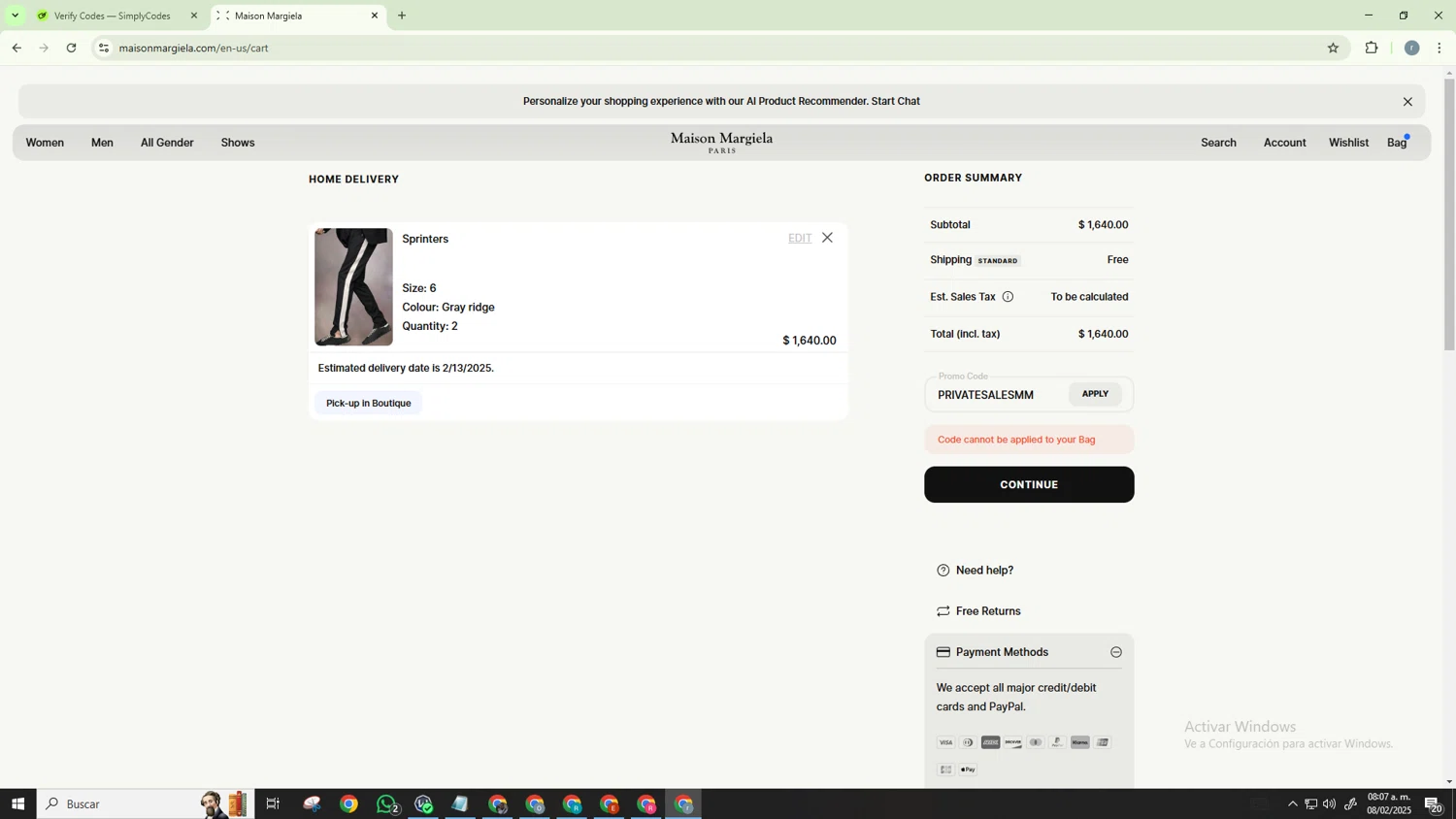Open the Free Returns link
Viewport: 1456px width, 819px height.
(x=988, y=611)
